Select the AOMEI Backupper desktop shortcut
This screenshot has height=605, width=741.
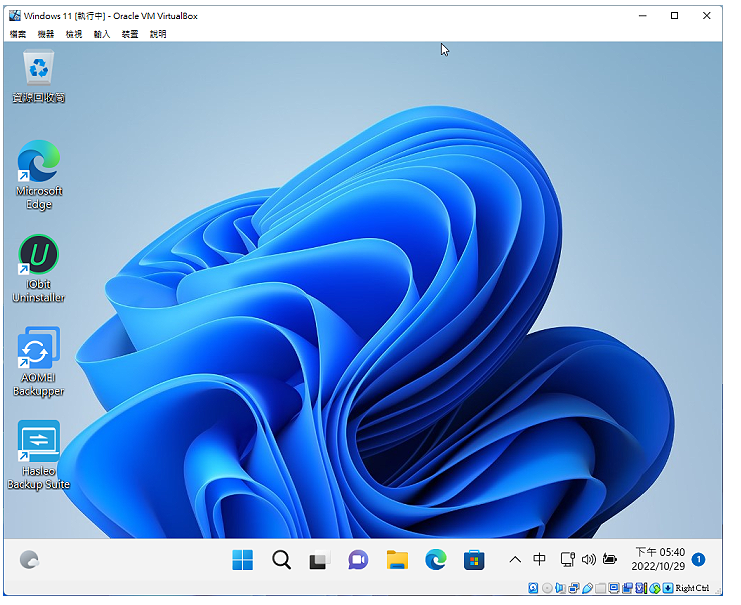point(39,362)
